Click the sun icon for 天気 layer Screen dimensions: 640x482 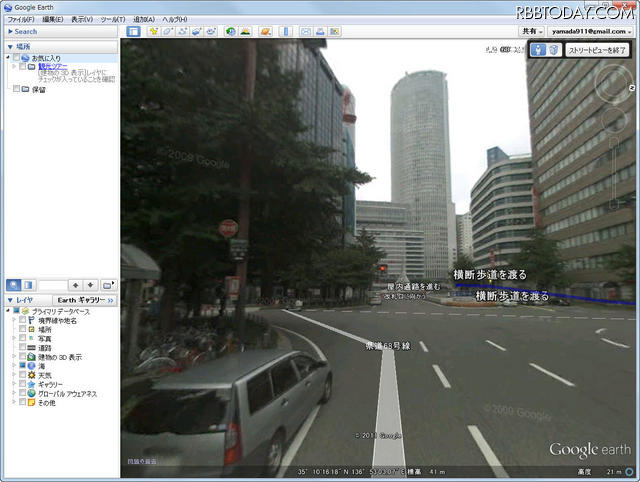(x=31, y=375)
